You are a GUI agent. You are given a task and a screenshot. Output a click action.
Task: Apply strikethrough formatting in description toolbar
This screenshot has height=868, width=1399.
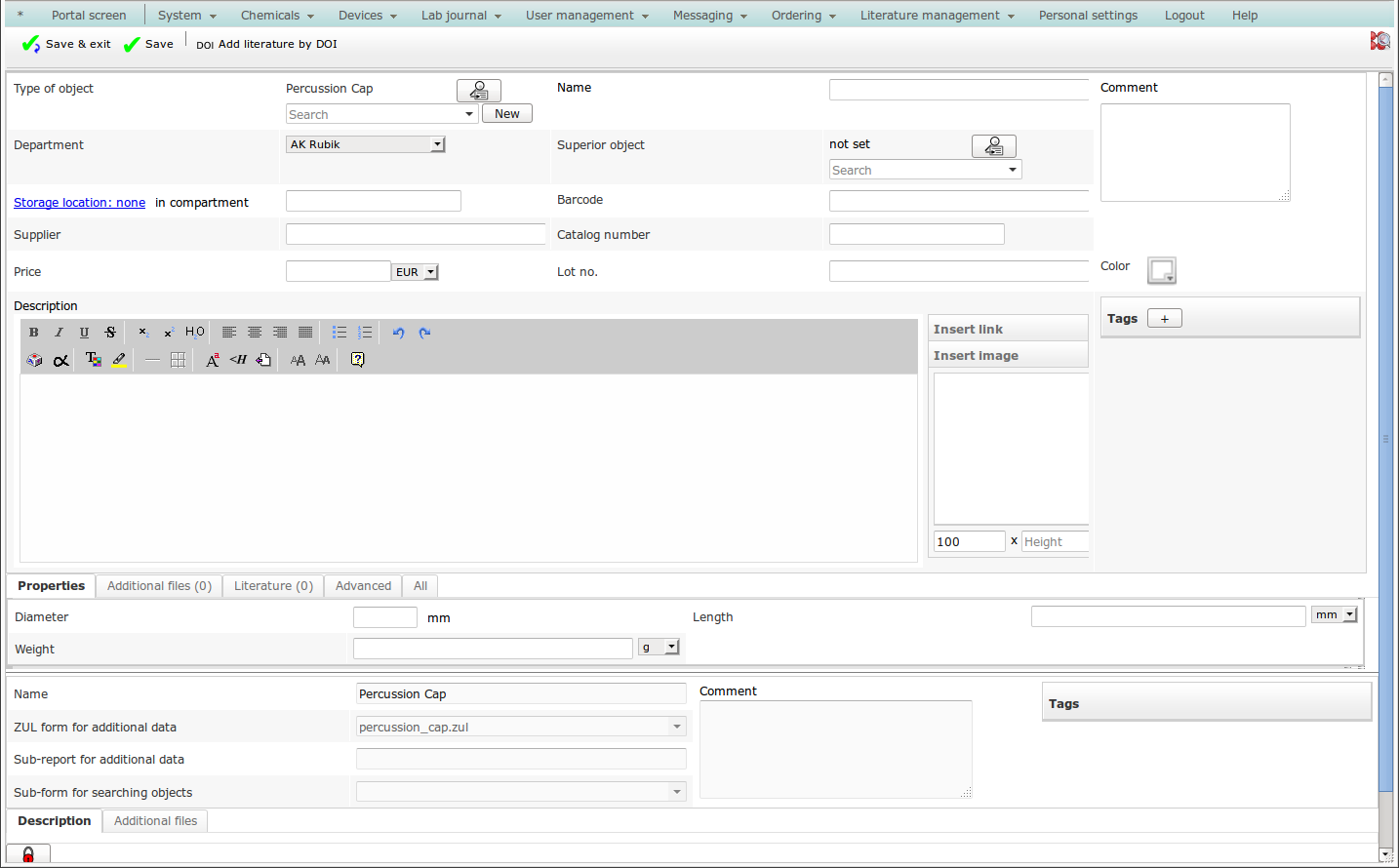tap(110, 333)
